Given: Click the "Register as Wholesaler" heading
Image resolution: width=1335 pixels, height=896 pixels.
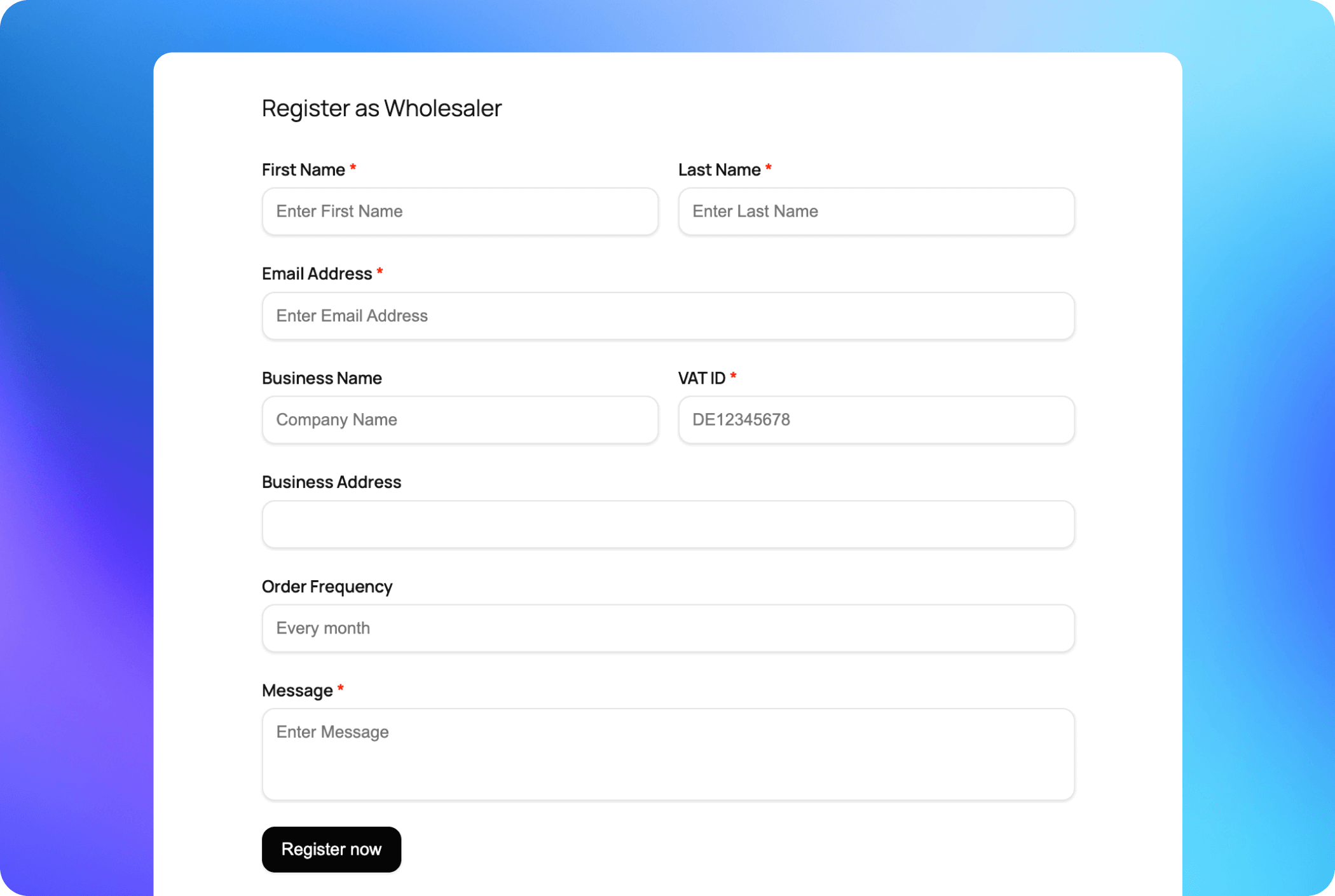Looking at the screenshot, I should (x=381, y=108).
